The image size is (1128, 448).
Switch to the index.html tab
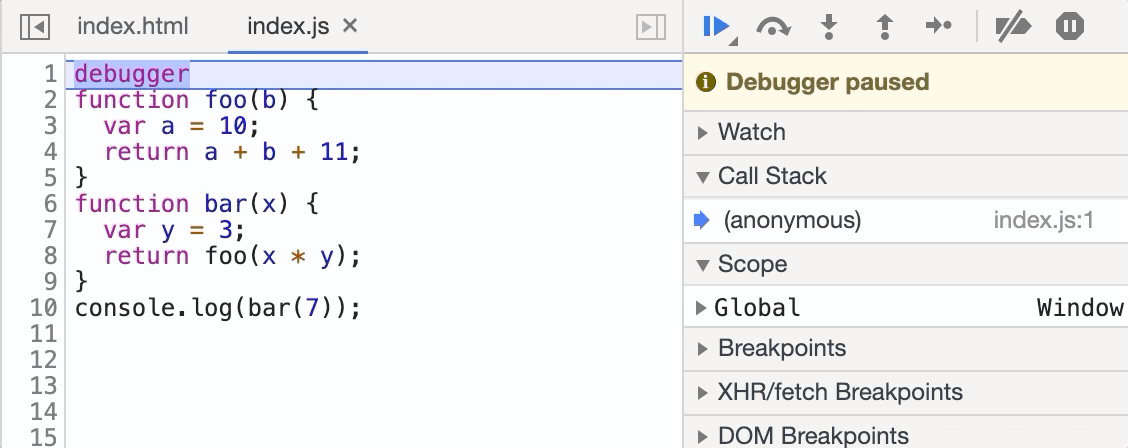[132, 27]
